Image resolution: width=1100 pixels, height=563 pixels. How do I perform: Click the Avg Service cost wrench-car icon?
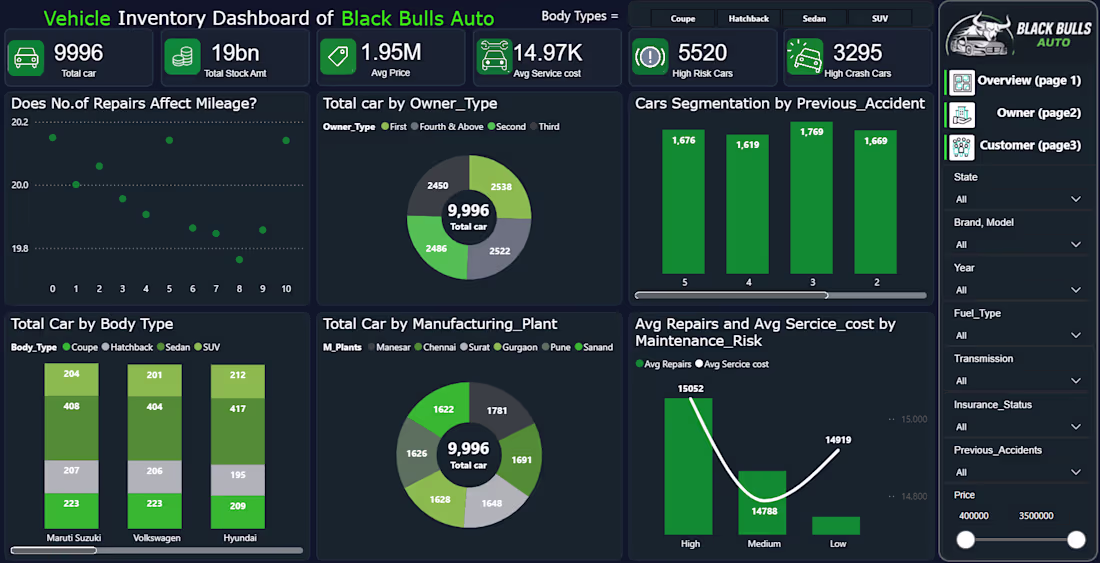(x=494, y=57)
